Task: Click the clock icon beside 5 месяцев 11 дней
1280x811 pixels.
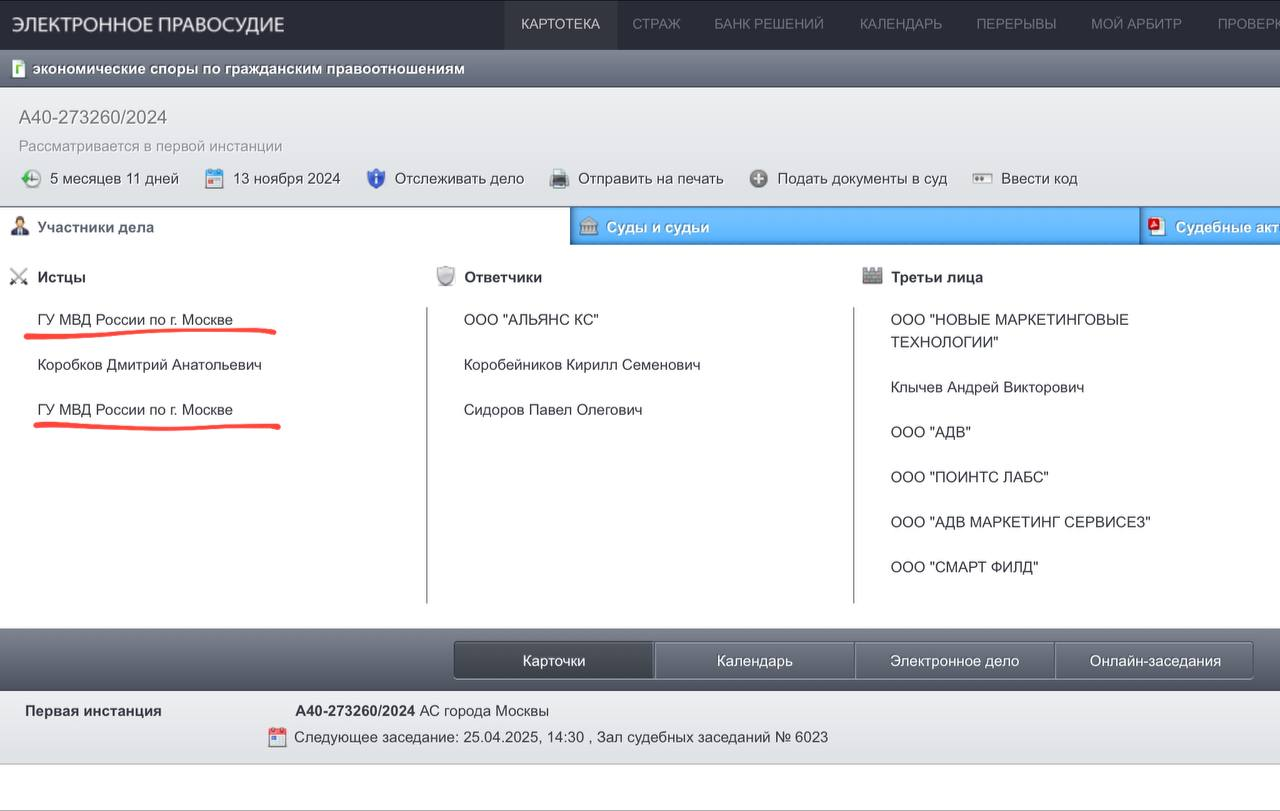Action: click(x=31, y=179)
